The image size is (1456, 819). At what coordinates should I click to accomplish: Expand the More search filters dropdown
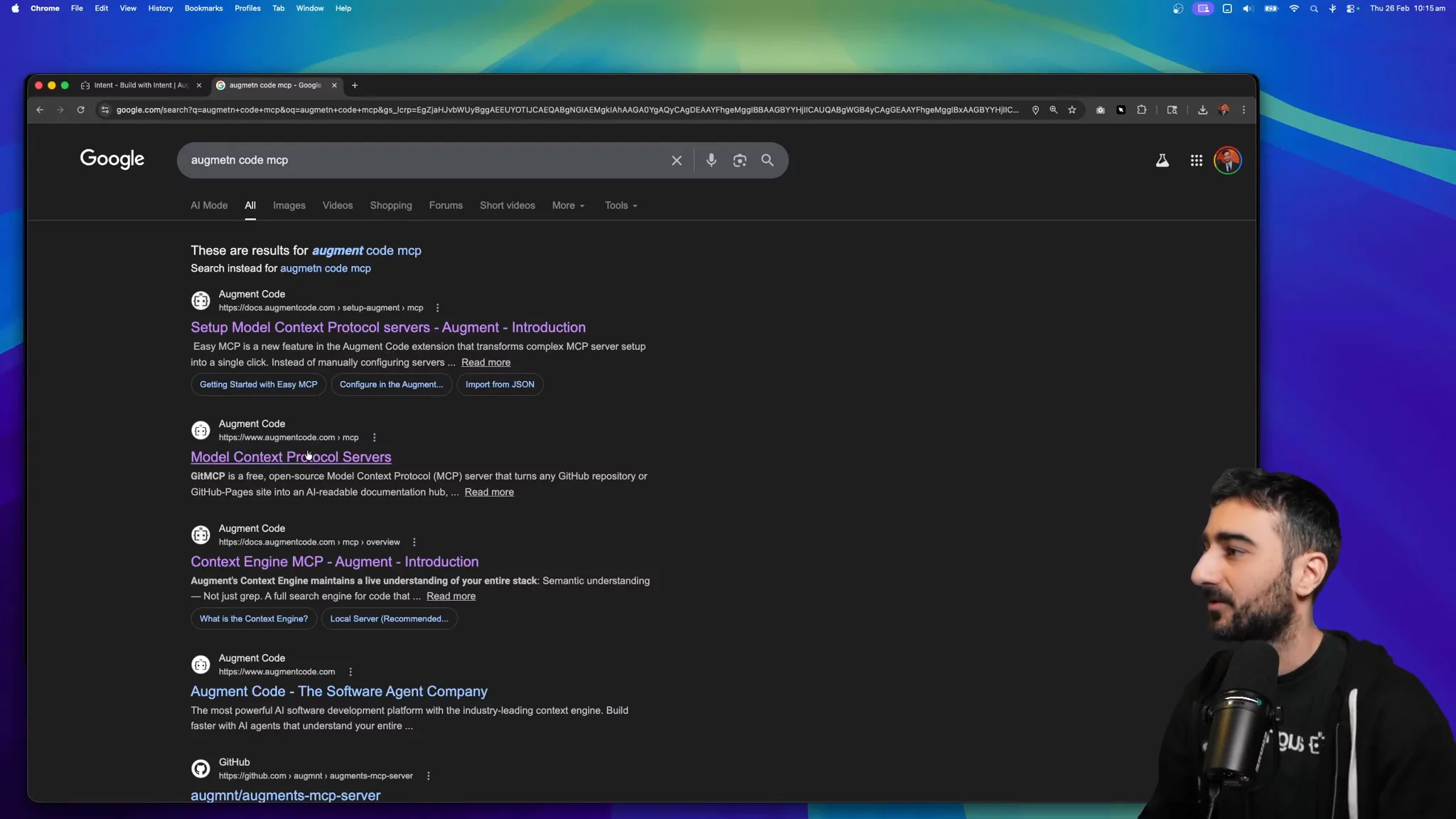(x=568, y=205)
